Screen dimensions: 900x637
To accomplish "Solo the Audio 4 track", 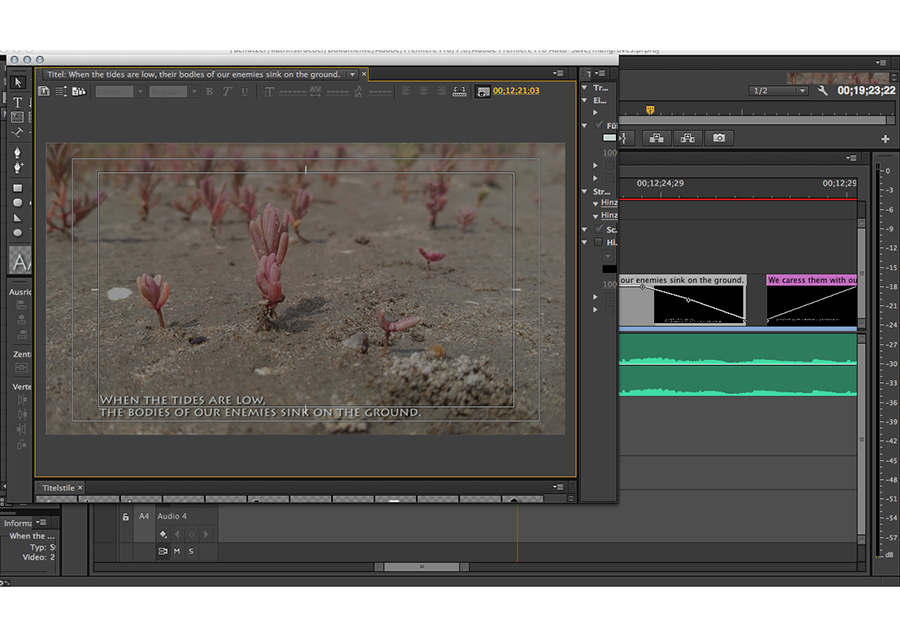I will click(191, 551).
